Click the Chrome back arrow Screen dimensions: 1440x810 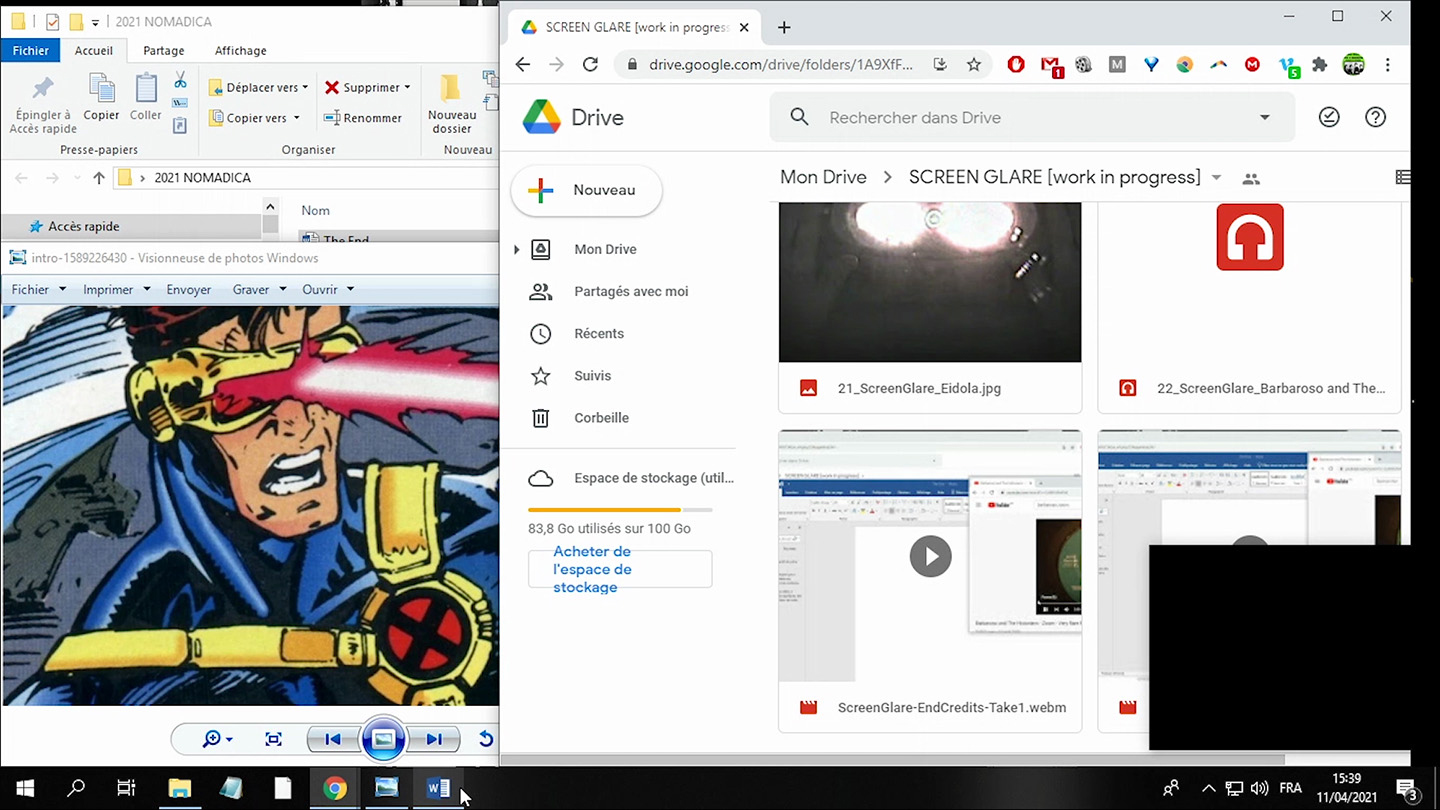[522, 64]
